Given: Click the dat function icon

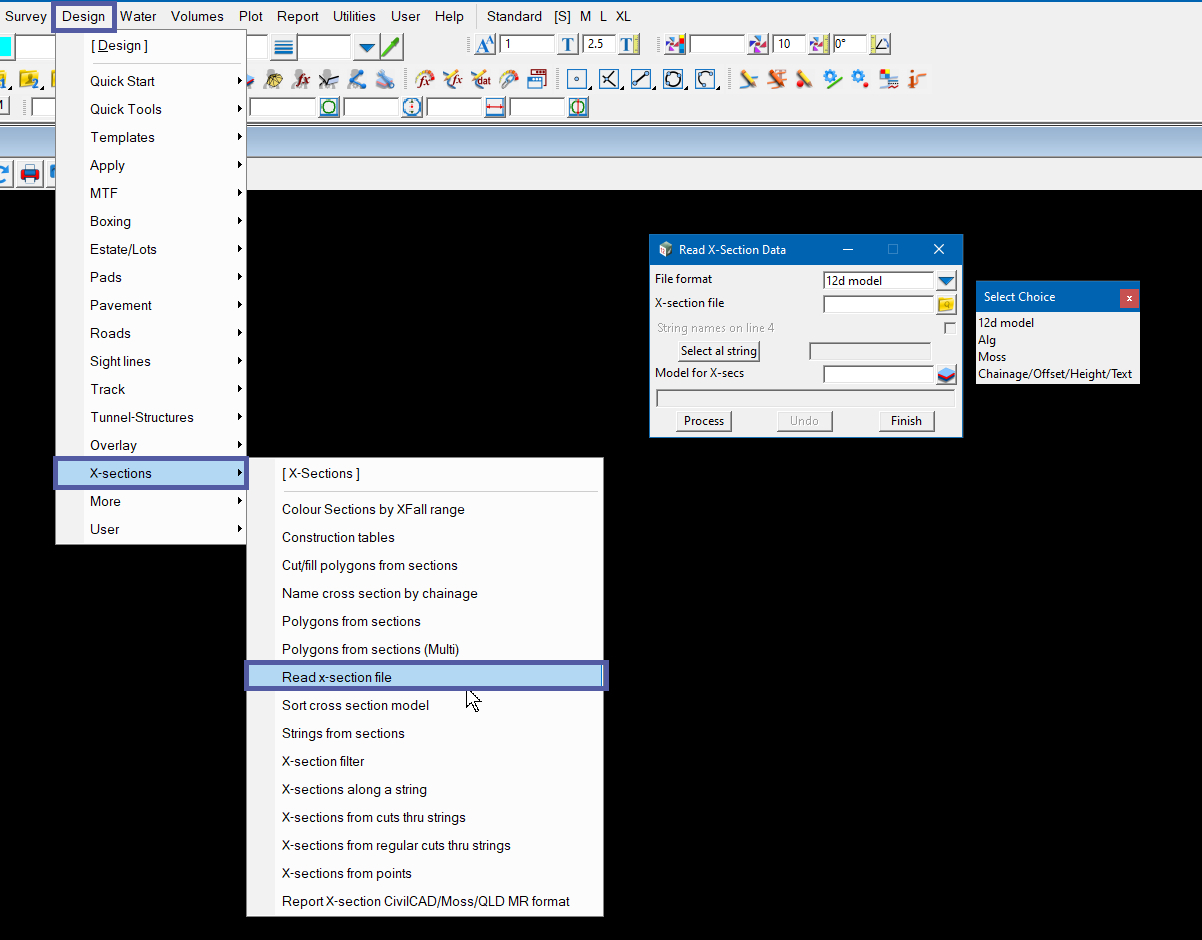Looking at the screenshot, I should pyautogui.click(x=482, y=79).
